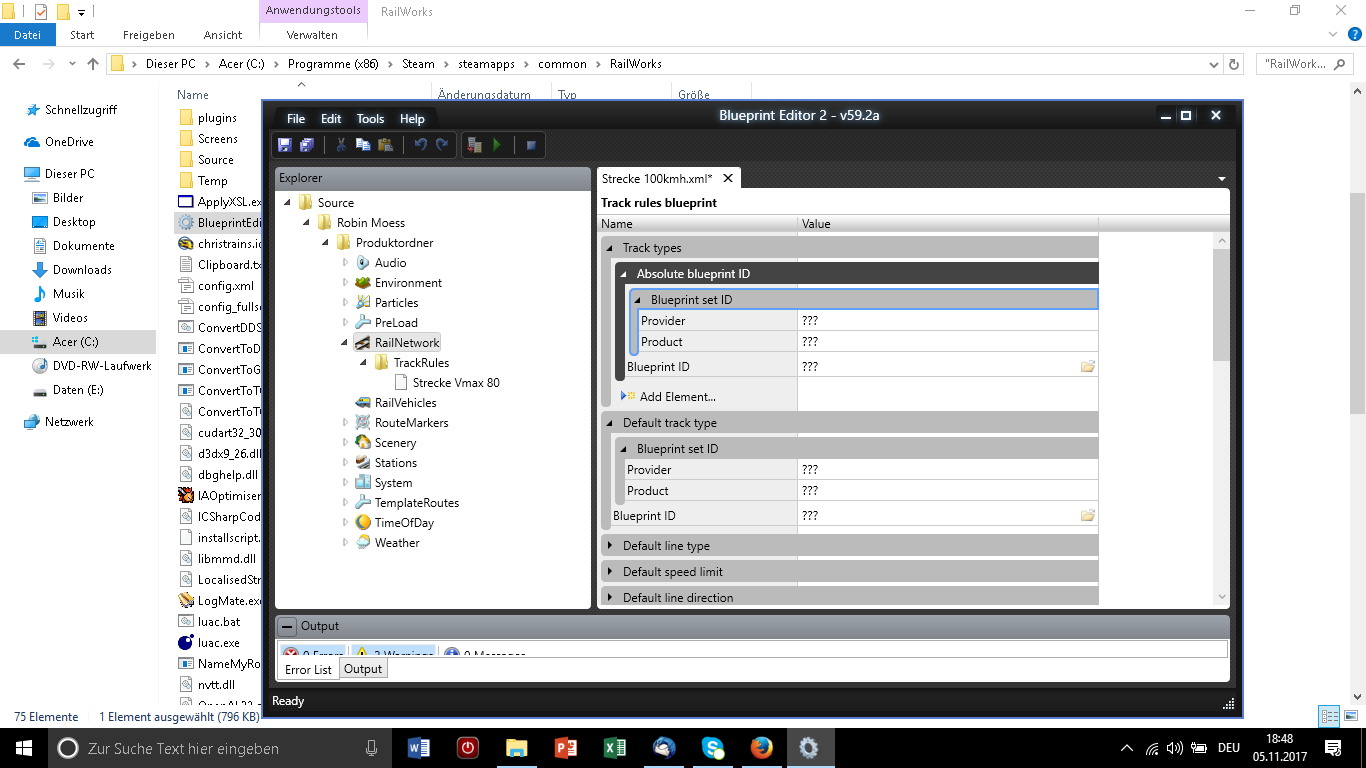Expand the Default speed limit section

pos(610,572)
